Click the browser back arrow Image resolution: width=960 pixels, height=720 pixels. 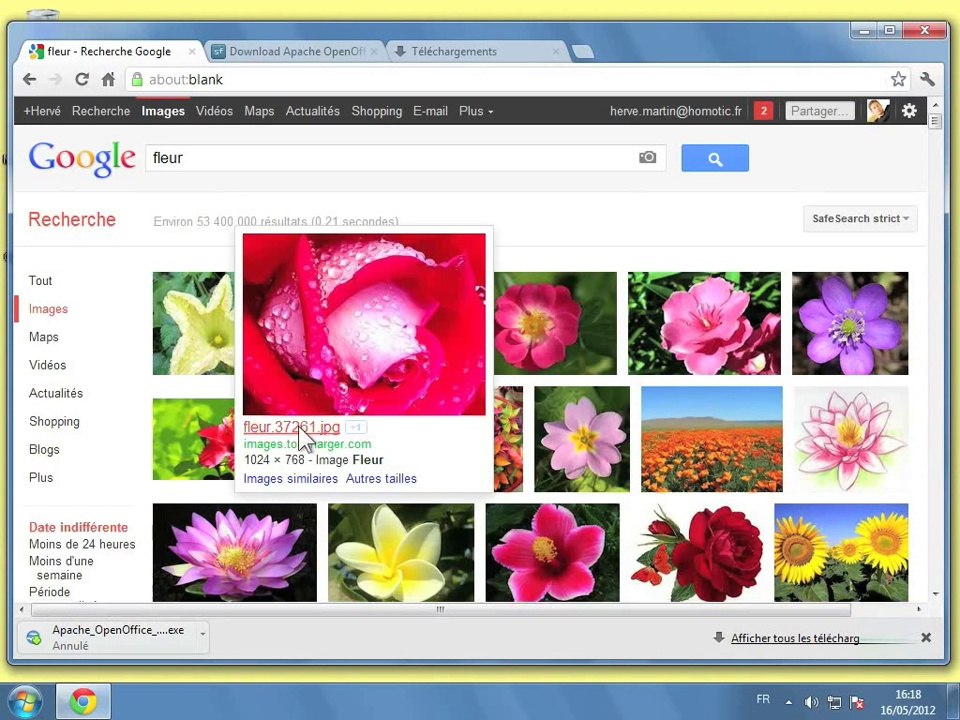[29, 79]
